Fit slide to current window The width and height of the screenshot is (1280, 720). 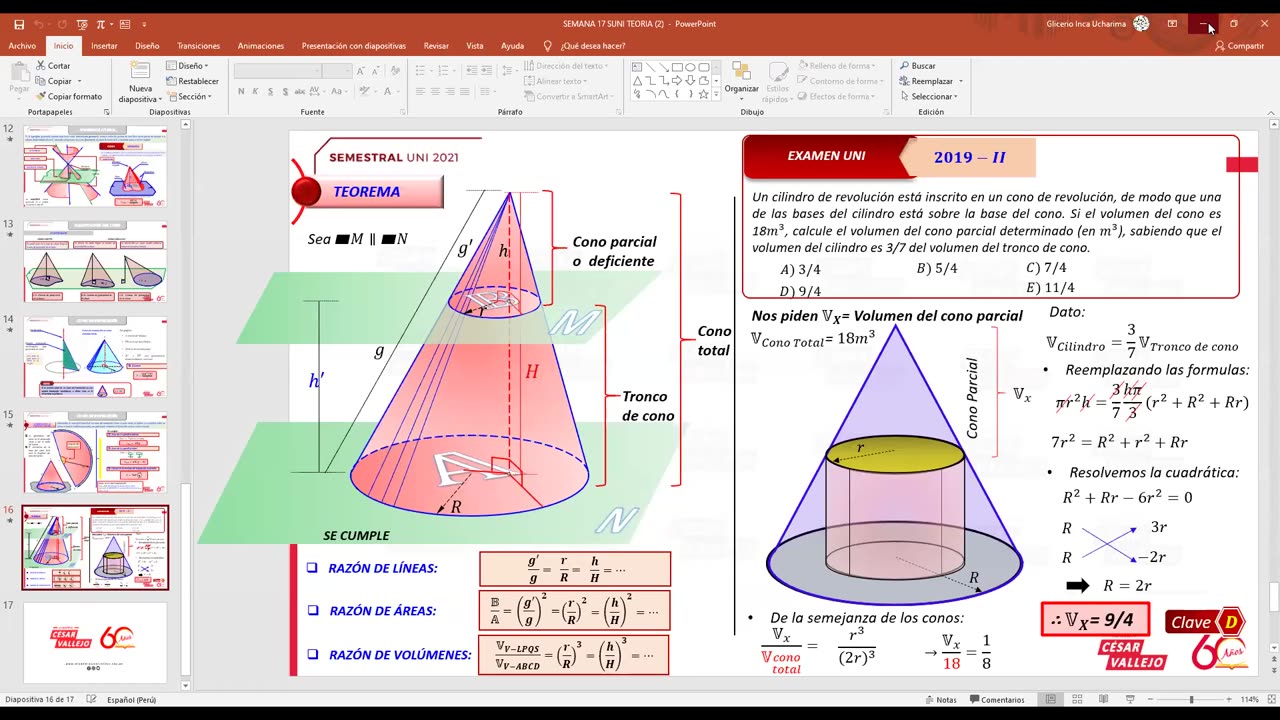(1270, 700)
